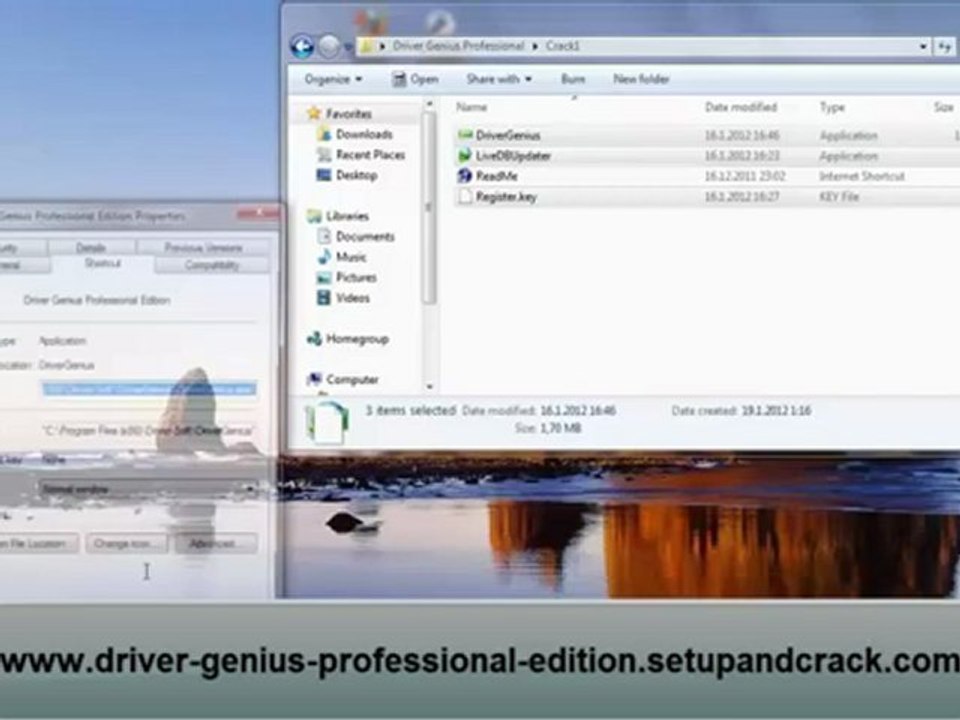This screenshot has width=960, height=720.
Task: Click the selected items preview thumbnail
Action: (327, 422)
